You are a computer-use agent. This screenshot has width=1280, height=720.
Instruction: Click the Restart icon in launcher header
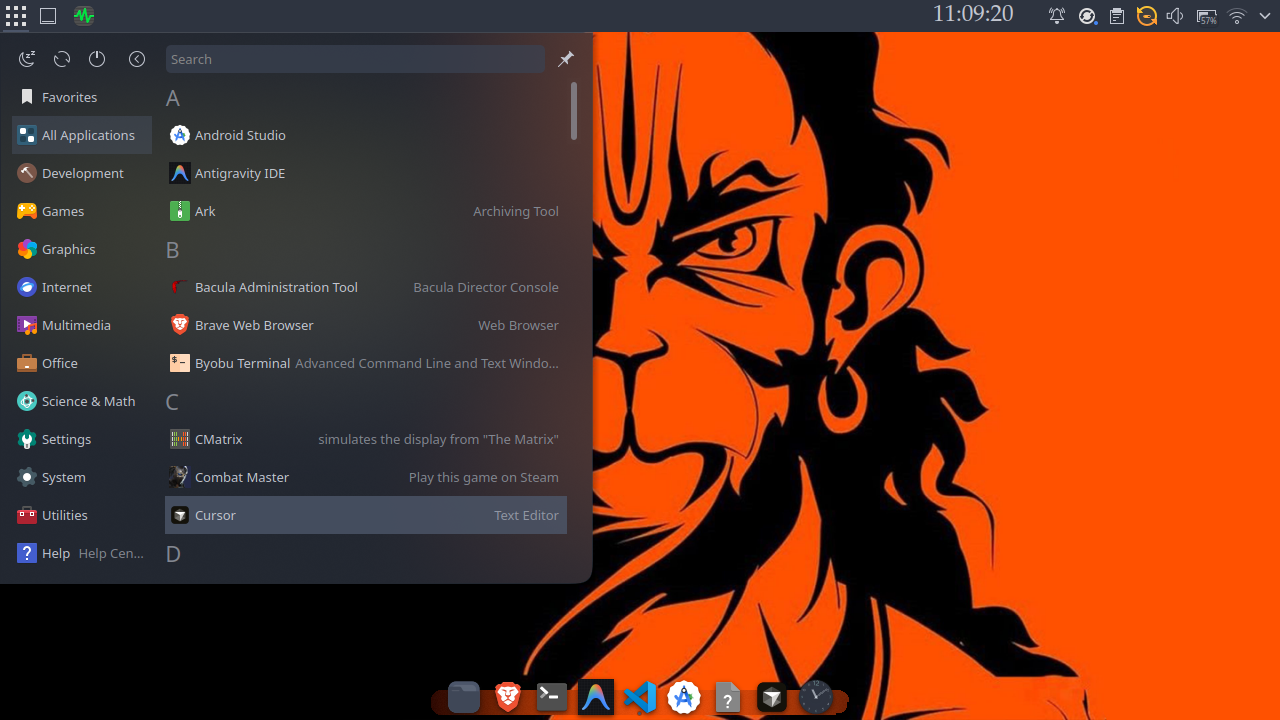[x=62, y=59]
